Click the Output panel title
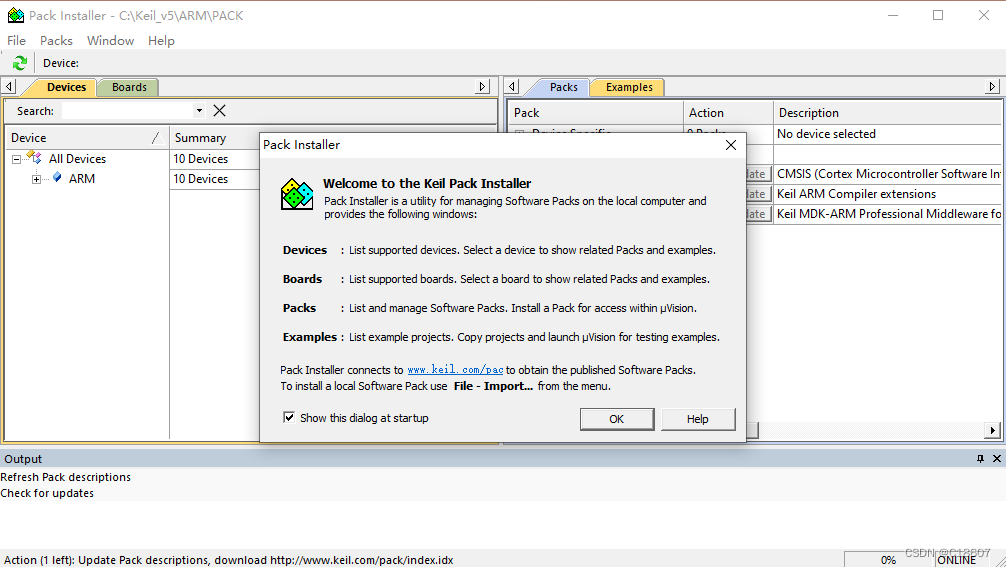Screen dimensions: 1006x567 click(x=23, y=459)
